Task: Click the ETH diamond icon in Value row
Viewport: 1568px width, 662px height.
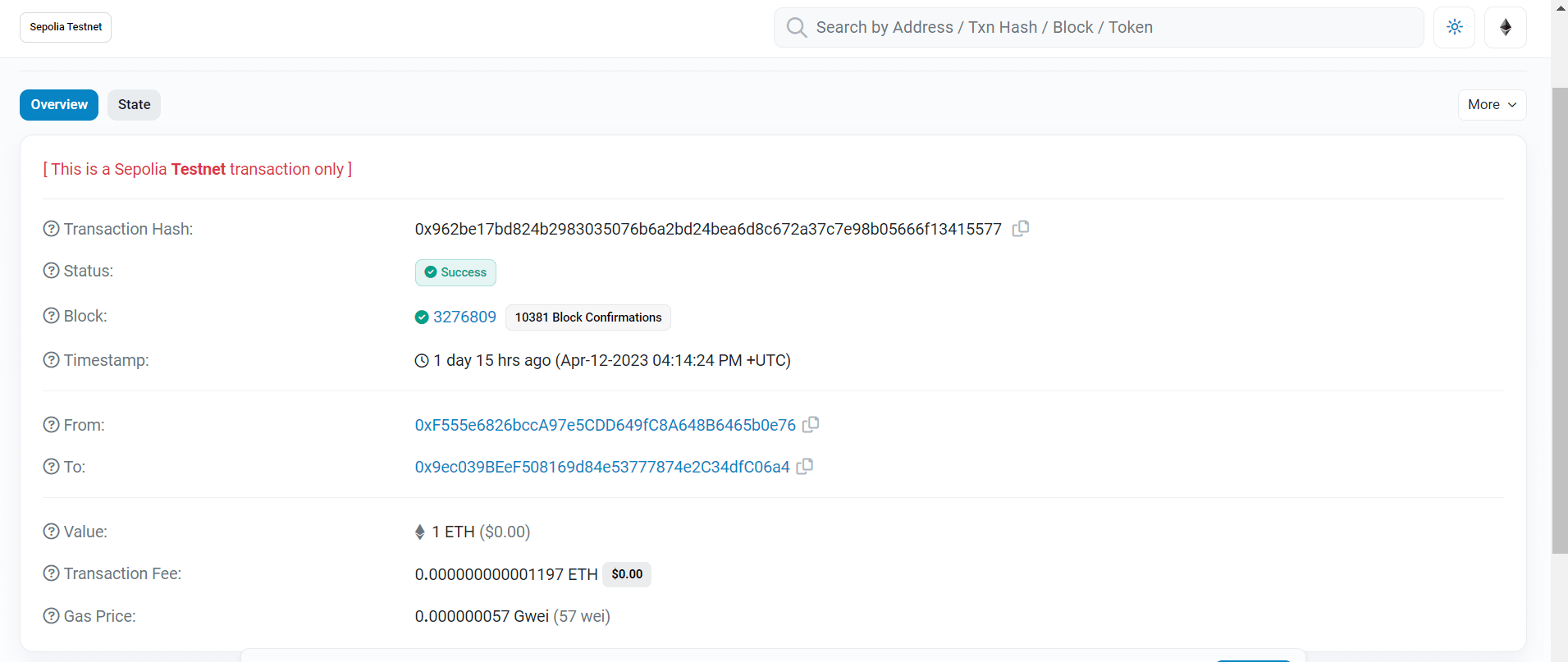Action: 420,532
